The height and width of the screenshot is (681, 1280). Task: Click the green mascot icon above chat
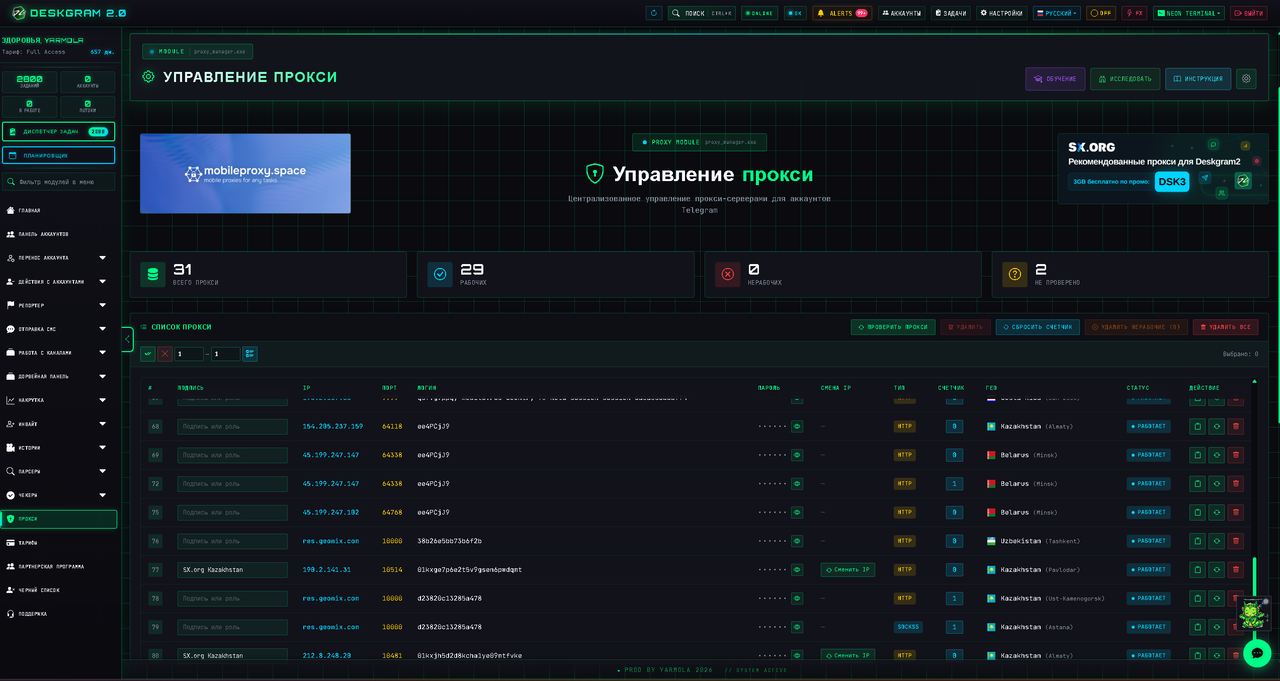[x=1252, y=613]
